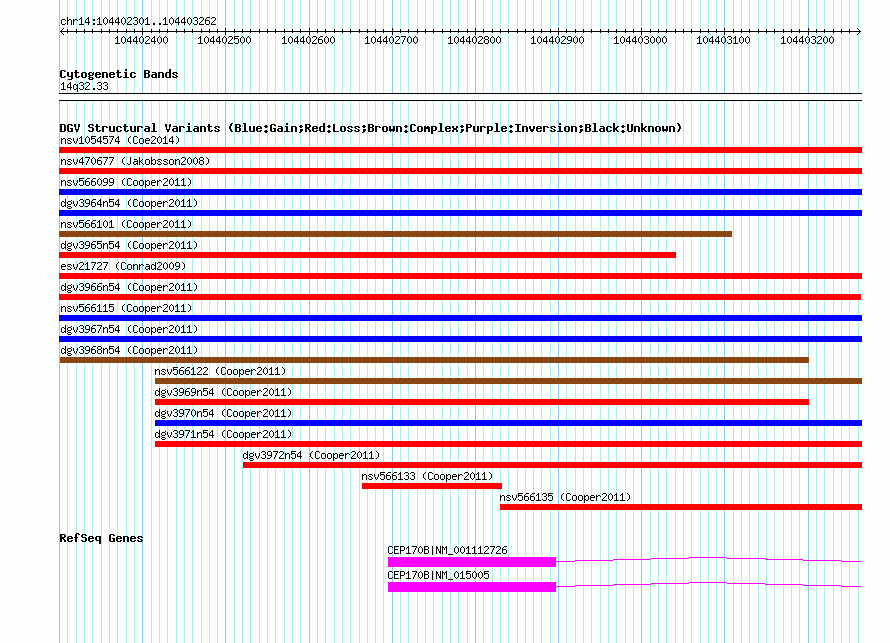Select the nsv470677 (Jakobsson2008) variant label
The width and height of the screenshot is (890, 643).
(x=135, y=161)
